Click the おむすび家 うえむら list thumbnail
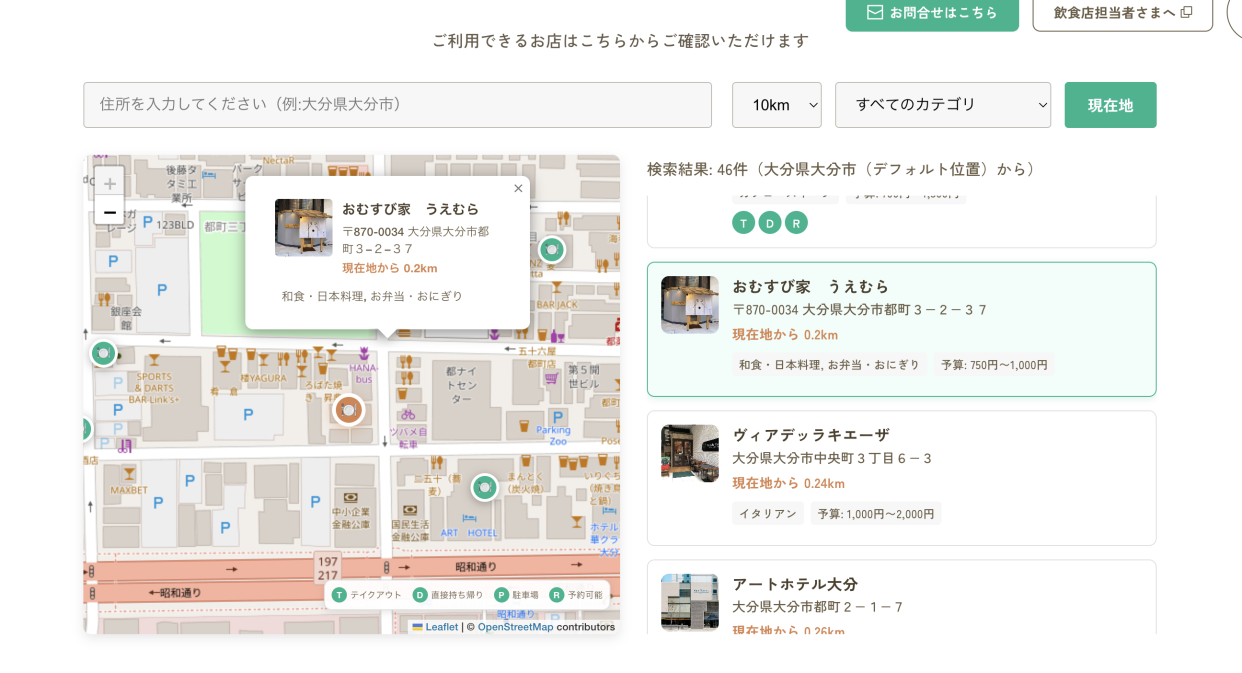 coord(690,305)
